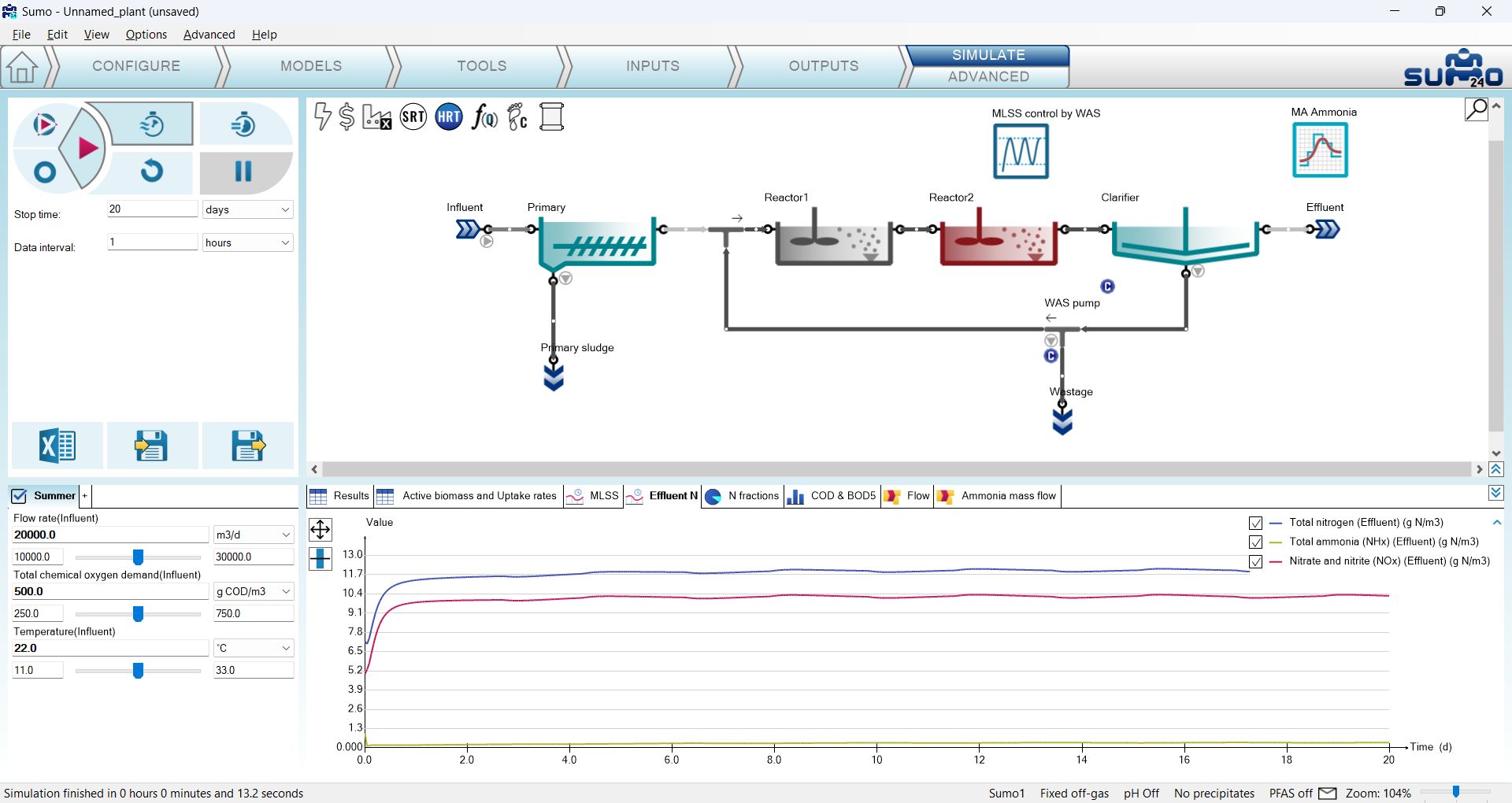Open the Ammonia mass flow tab

click(x=998, y=496)
